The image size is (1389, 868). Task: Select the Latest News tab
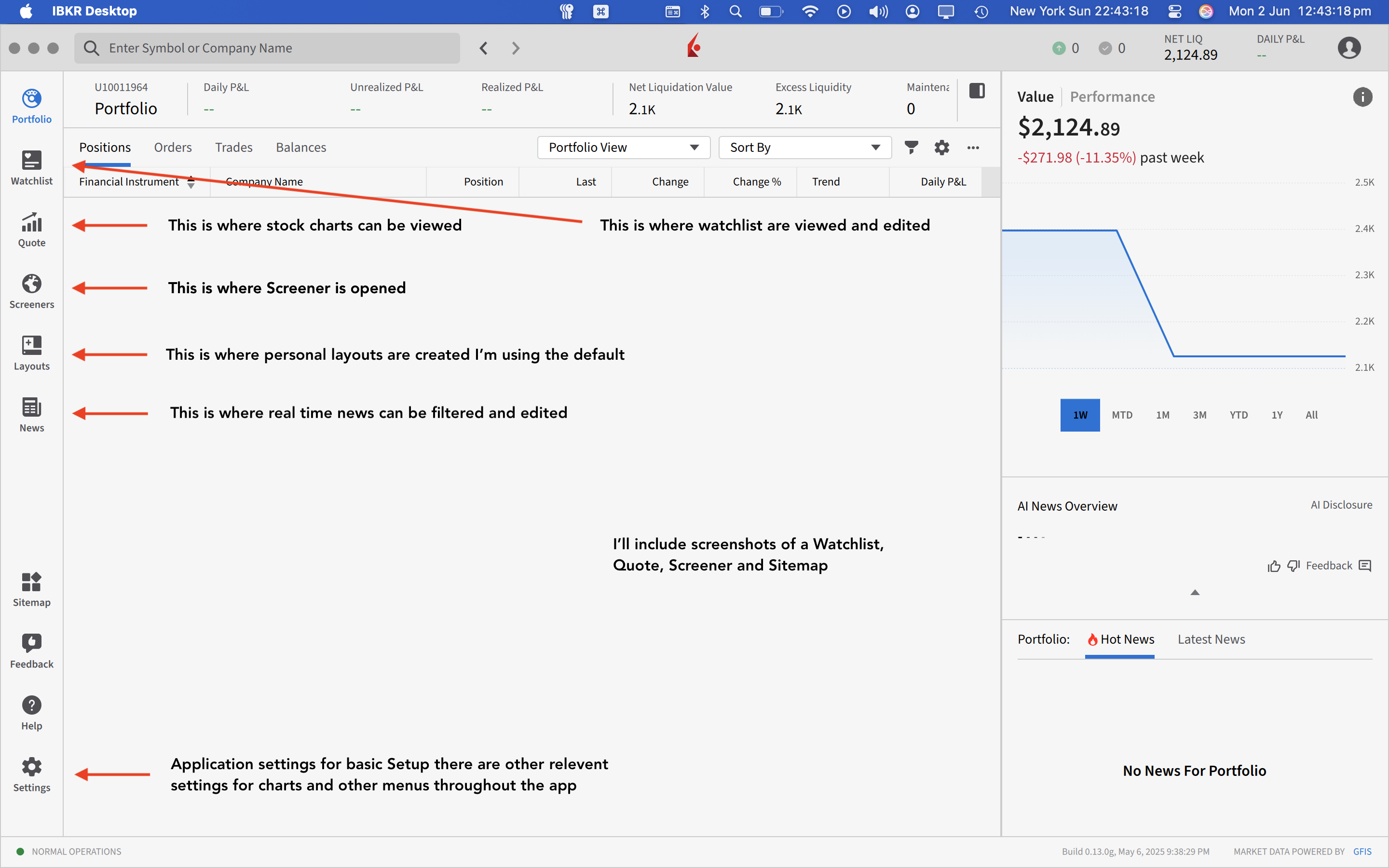(x=1211, y=639)
